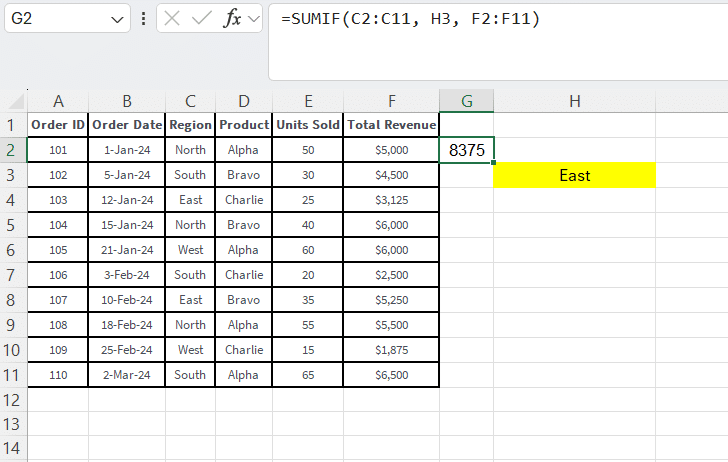Click the Product header cell
The image size is (728, 462).
click(244, 125)
